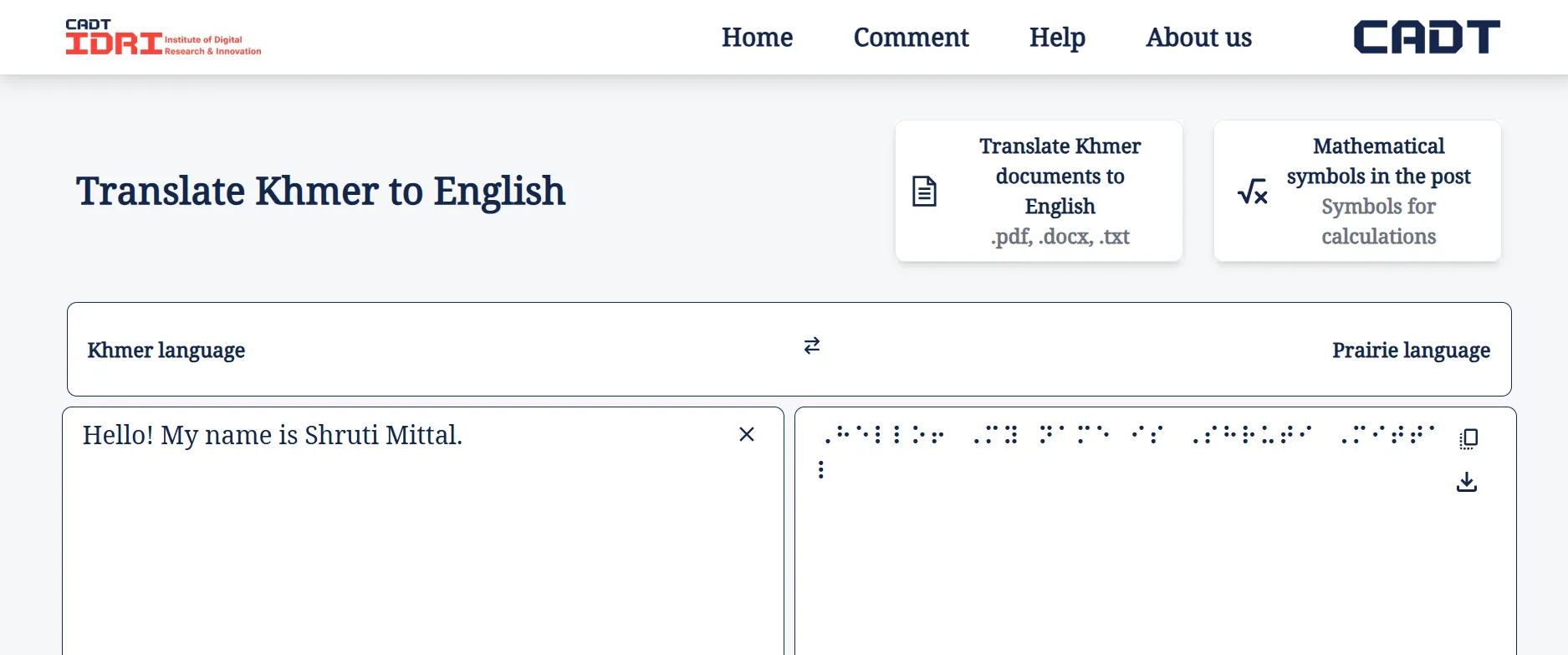Click the large CADT logo on the right
Viewport: 1568px width, 655px height.
click(x=1427, y=38)
